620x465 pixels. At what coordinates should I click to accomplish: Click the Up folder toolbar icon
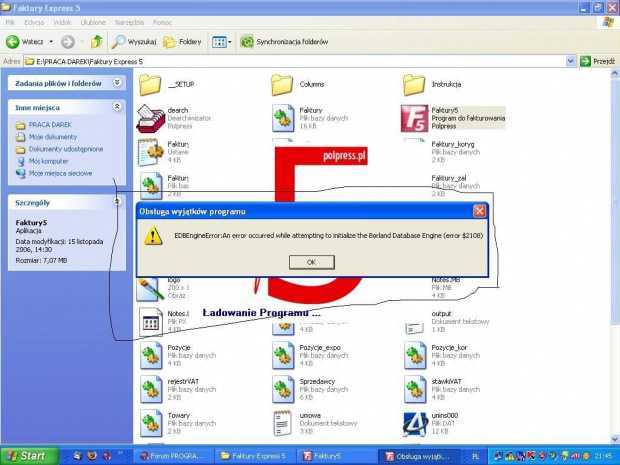96,42
